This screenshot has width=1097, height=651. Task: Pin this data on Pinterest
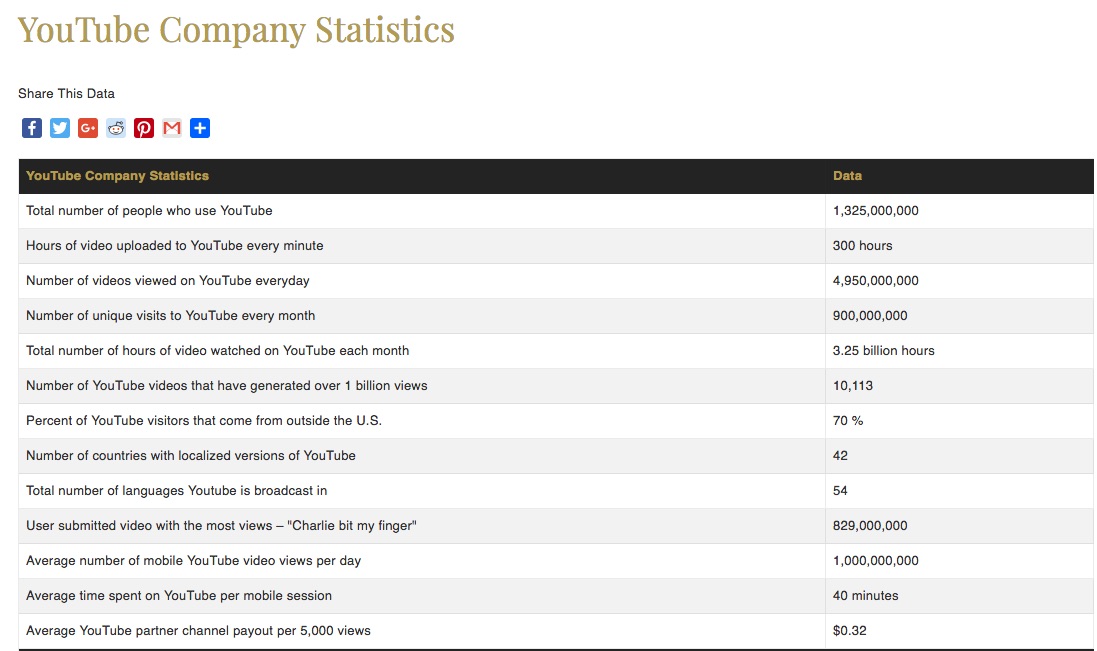(143, 128)
